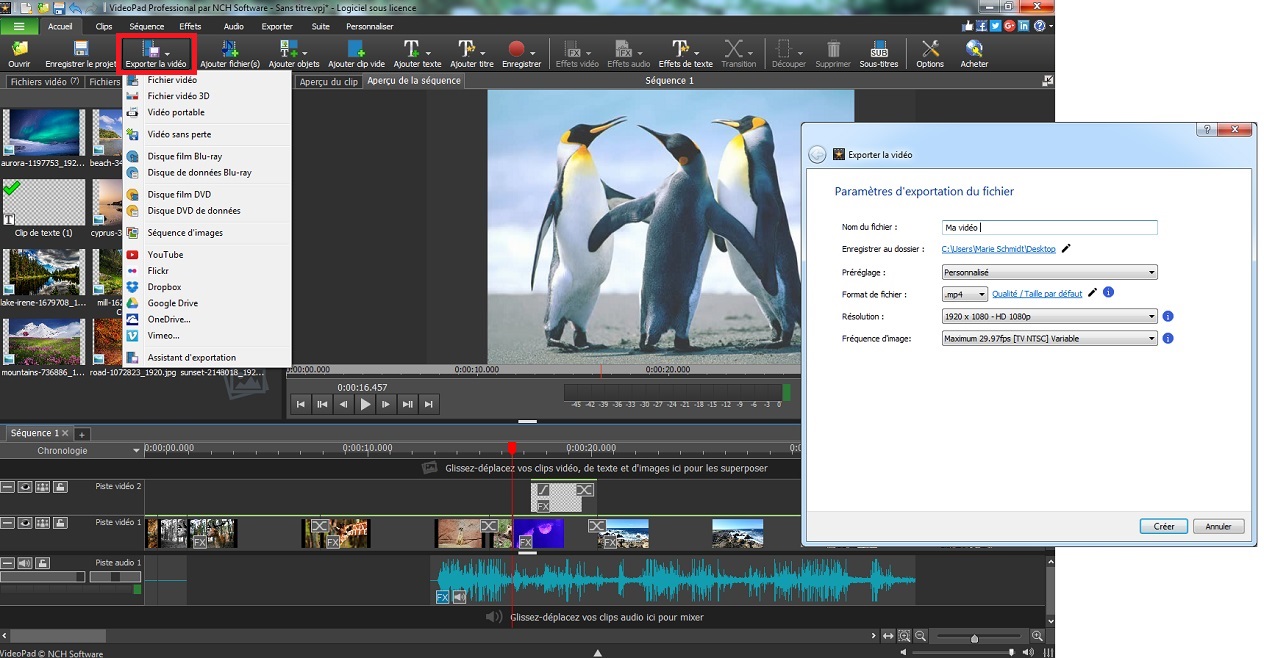Toggle lock on Piste audio 1

43,564
